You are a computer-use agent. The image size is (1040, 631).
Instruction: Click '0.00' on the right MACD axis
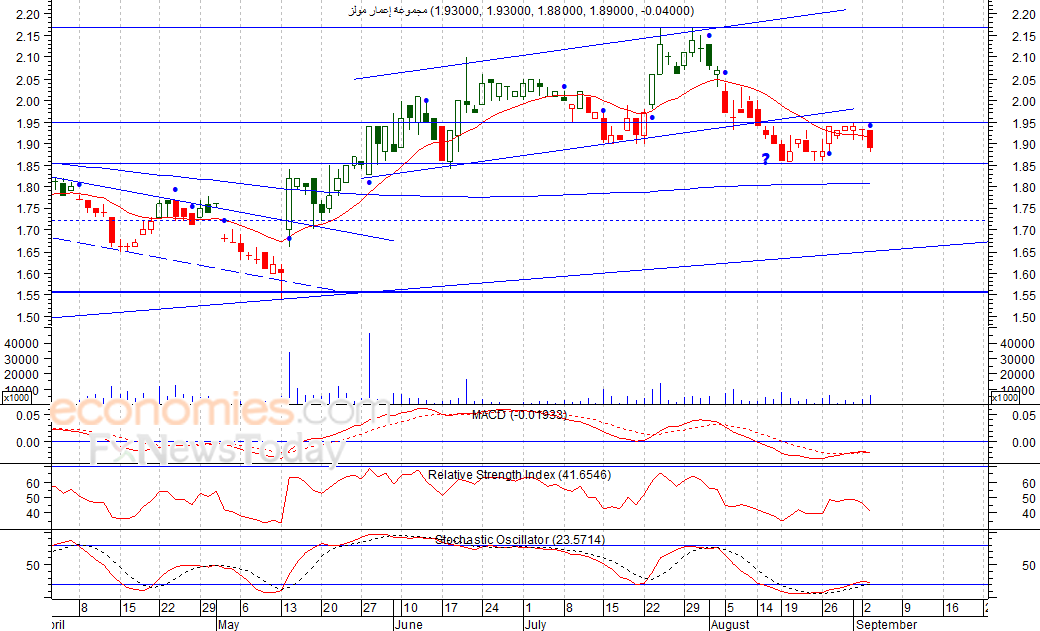coord(1024,442)
